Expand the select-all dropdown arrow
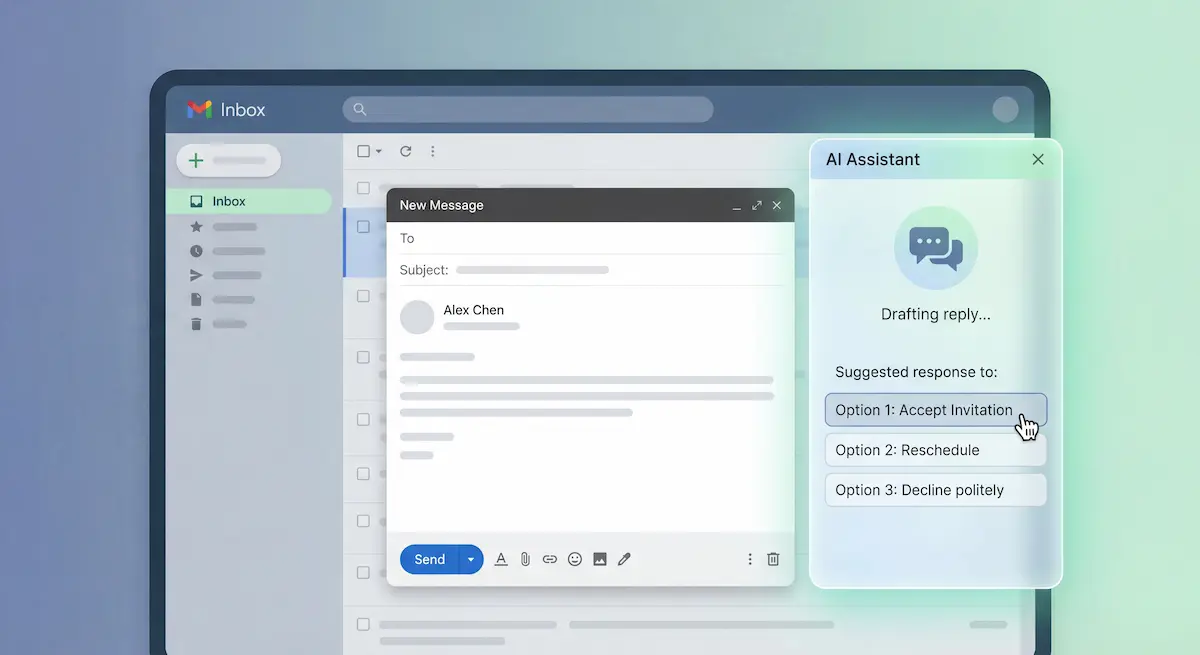Screen dimensions: 1200x655 click(x=379, y=152)
